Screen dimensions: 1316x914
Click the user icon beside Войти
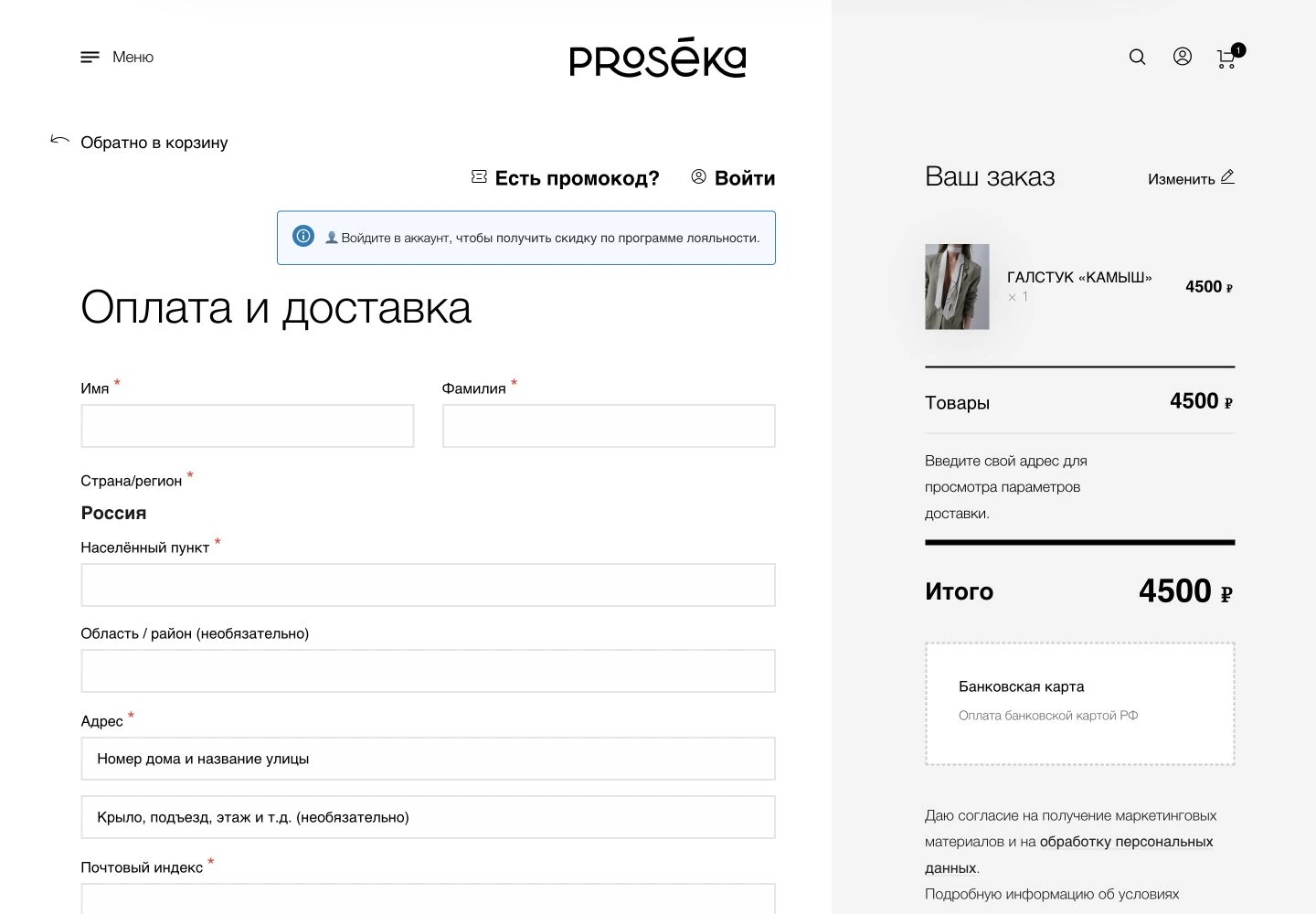[x=699, y=176]
